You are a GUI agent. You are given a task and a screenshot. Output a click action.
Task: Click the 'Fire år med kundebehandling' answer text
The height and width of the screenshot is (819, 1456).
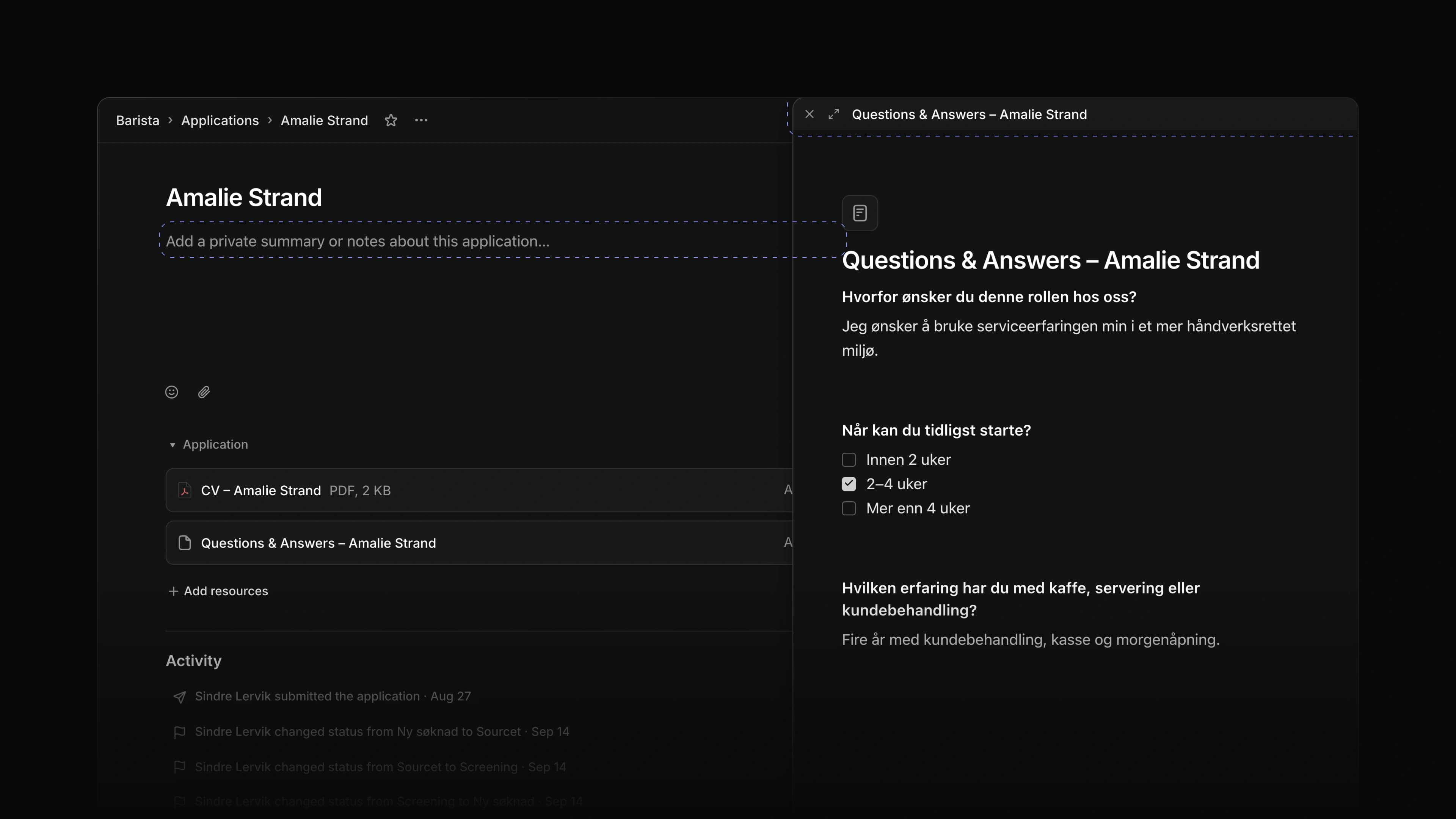tap(1031, 639)
